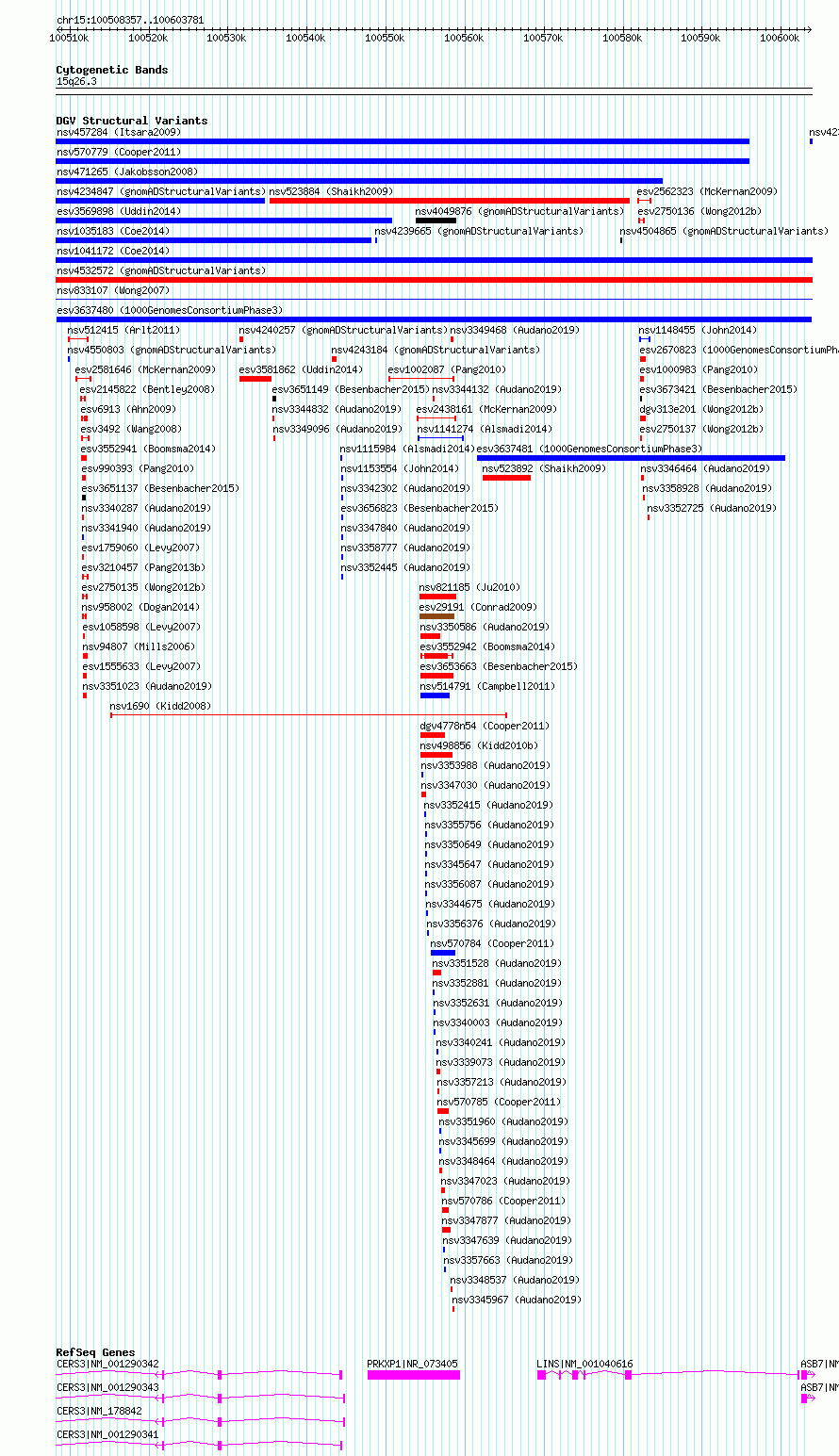This screenshot has height=1456, width=839.
Task: Open CERS3|NM_001290342 transcript label
Action: (x=107, y=1364)
